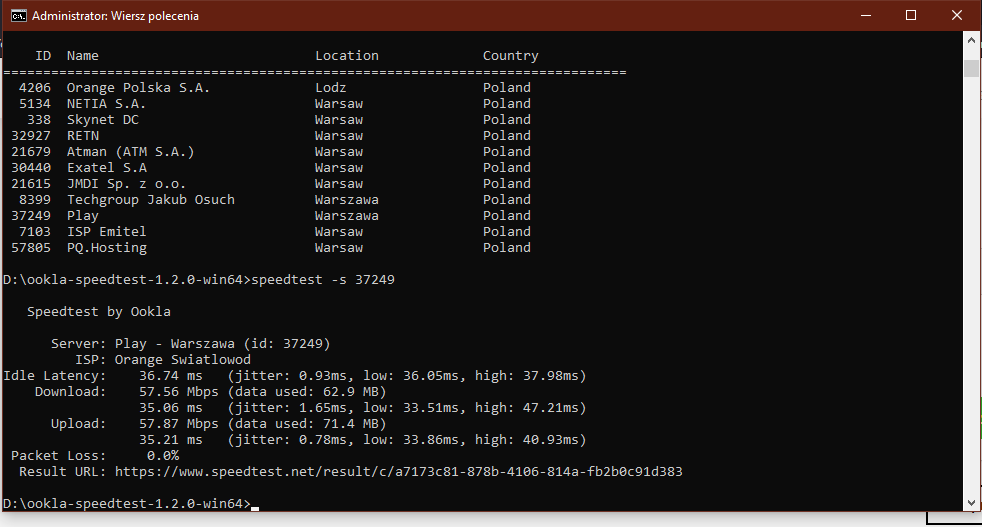This screenshot has height=527, width=982.
Task: Click the download speed '57.56 Mbps'
Action: (178, 392)
